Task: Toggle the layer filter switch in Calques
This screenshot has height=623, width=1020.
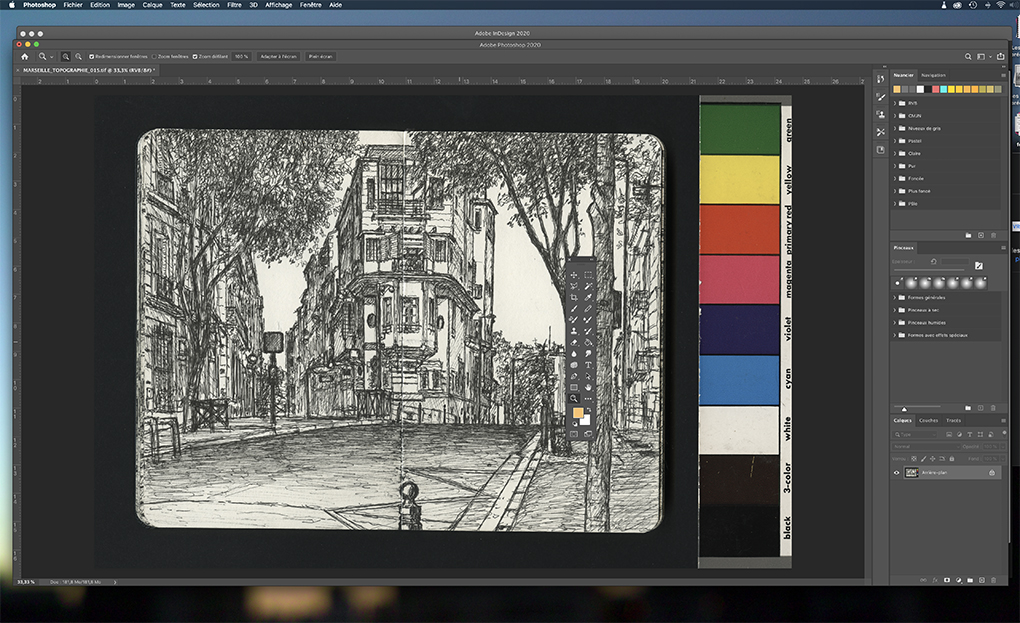Action: click(x=1004, y=433)
